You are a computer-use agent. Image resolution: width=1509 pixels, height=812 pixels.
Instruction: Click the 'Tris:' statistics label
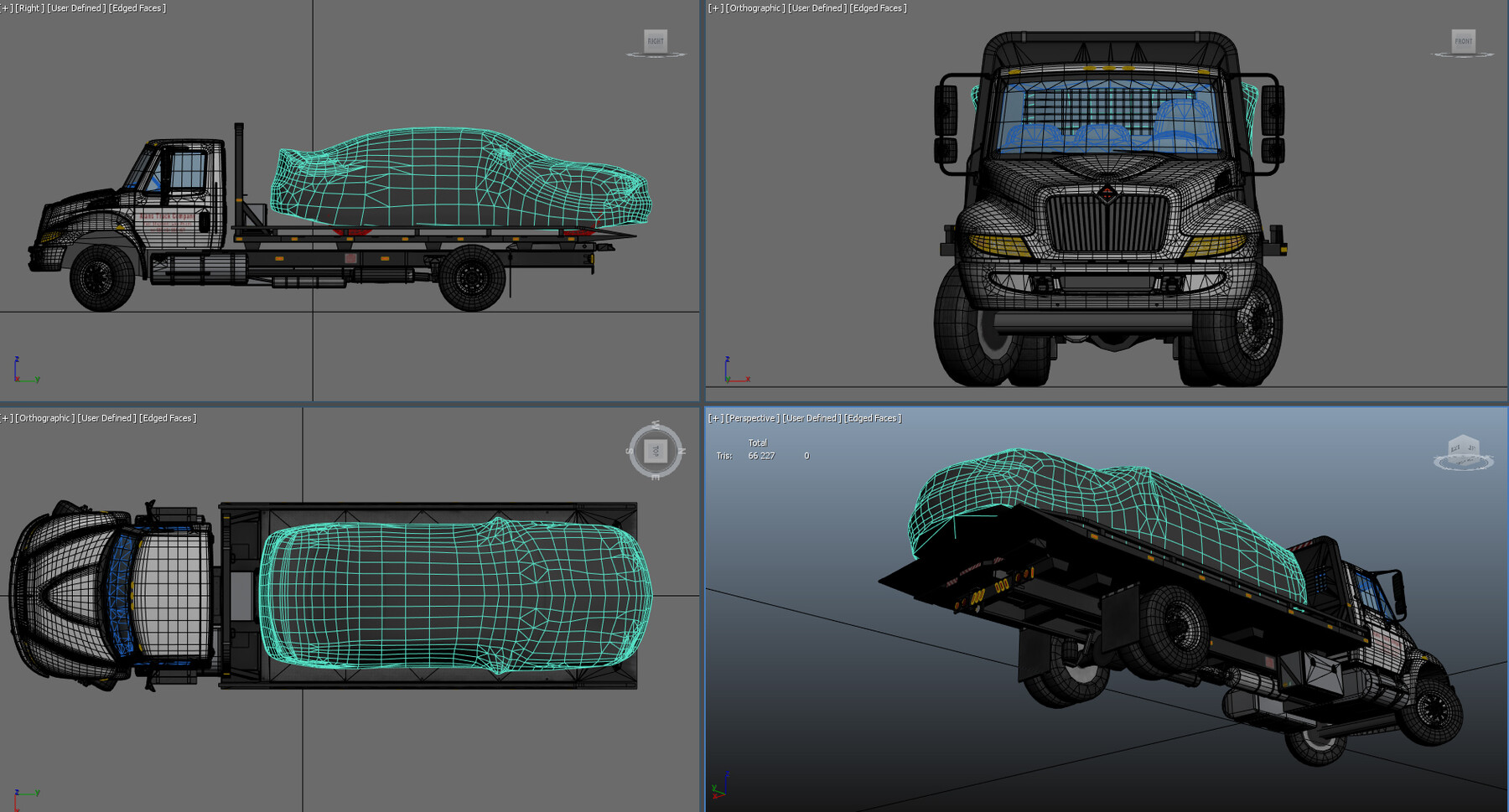click(724, 456)
